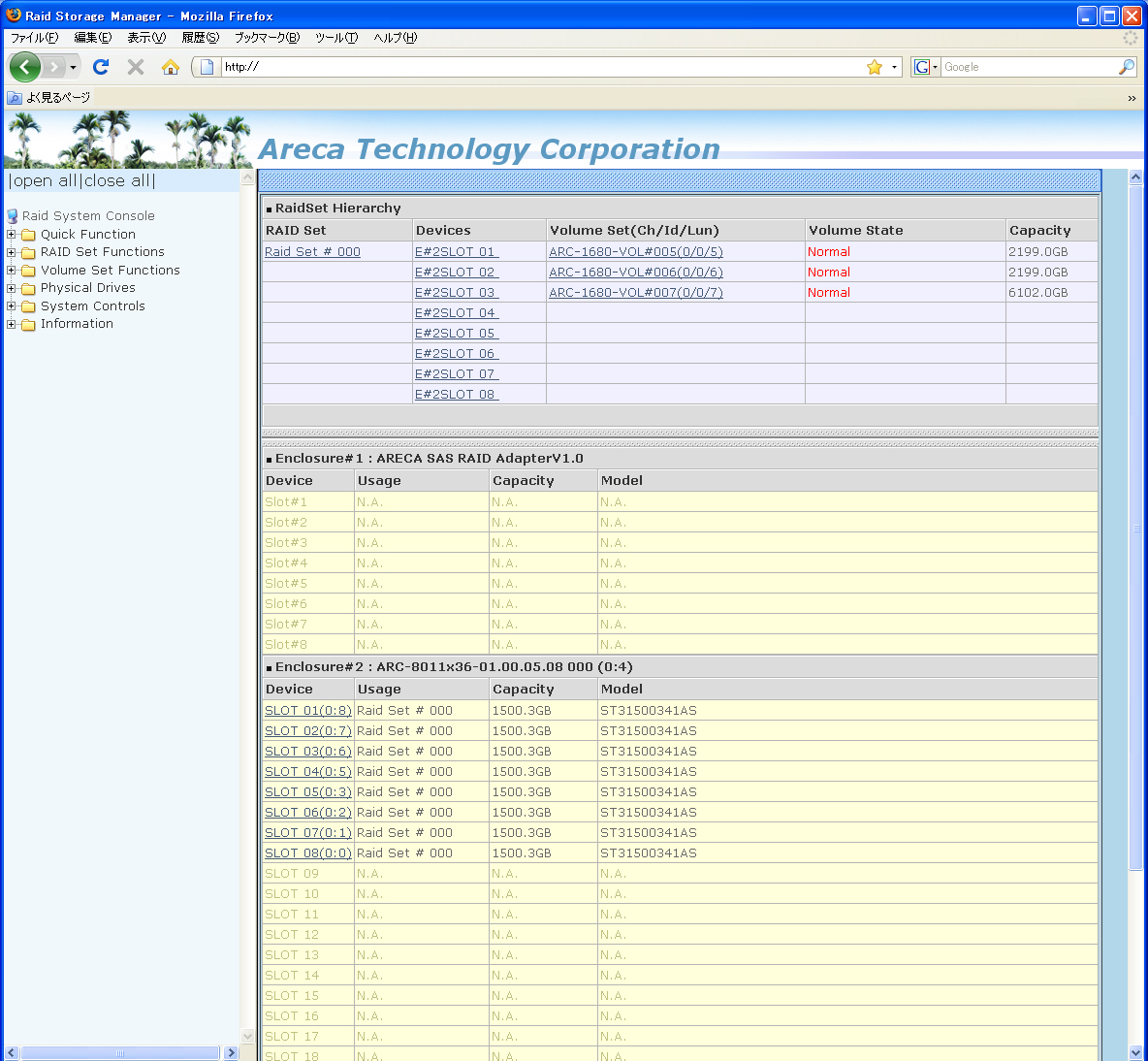Click the Stop loading X icon
The image size is (1148, 1061).
[136, 67]
